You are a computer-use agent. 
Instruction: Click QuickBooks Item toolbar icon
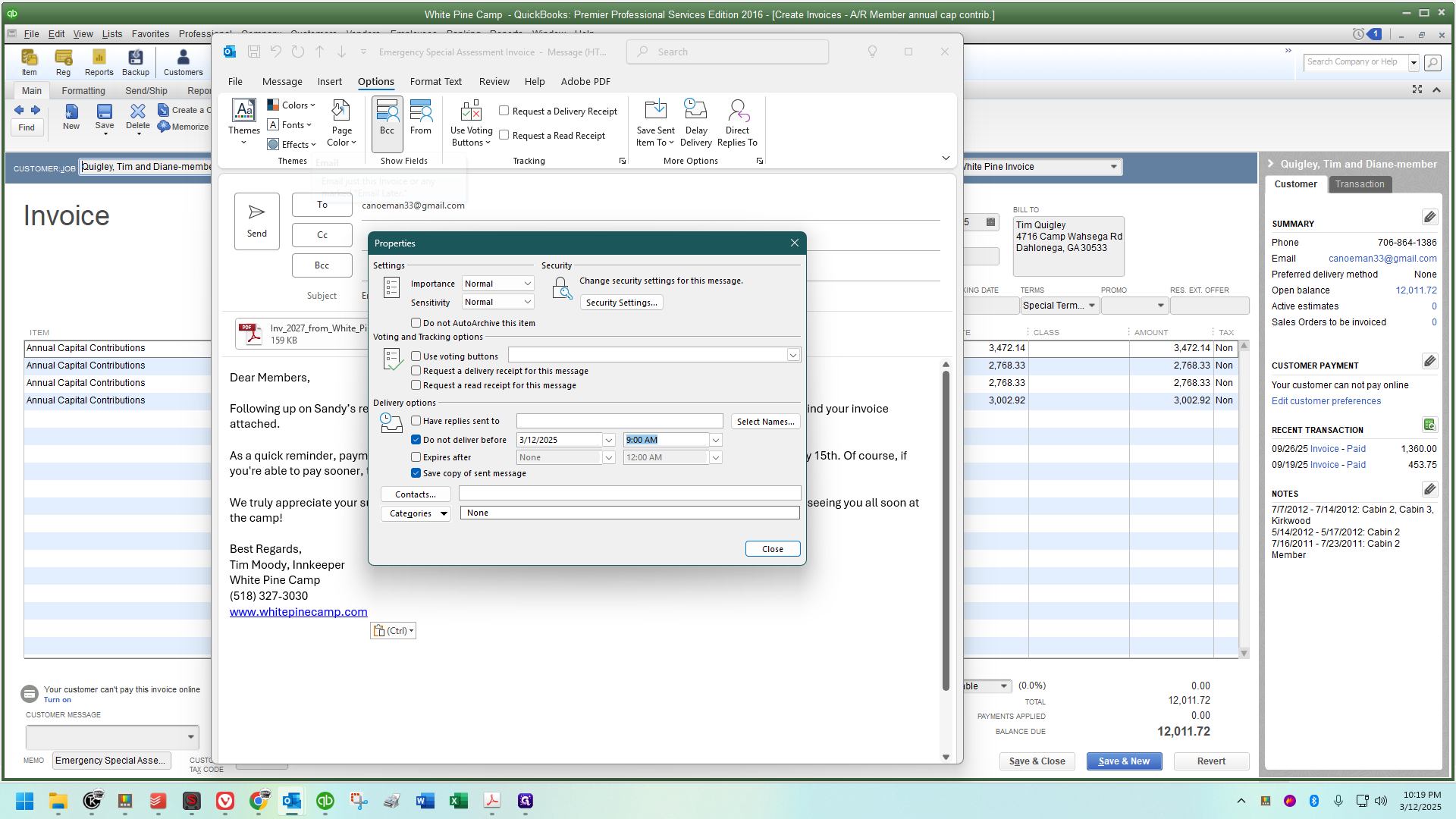click(29, 62)
